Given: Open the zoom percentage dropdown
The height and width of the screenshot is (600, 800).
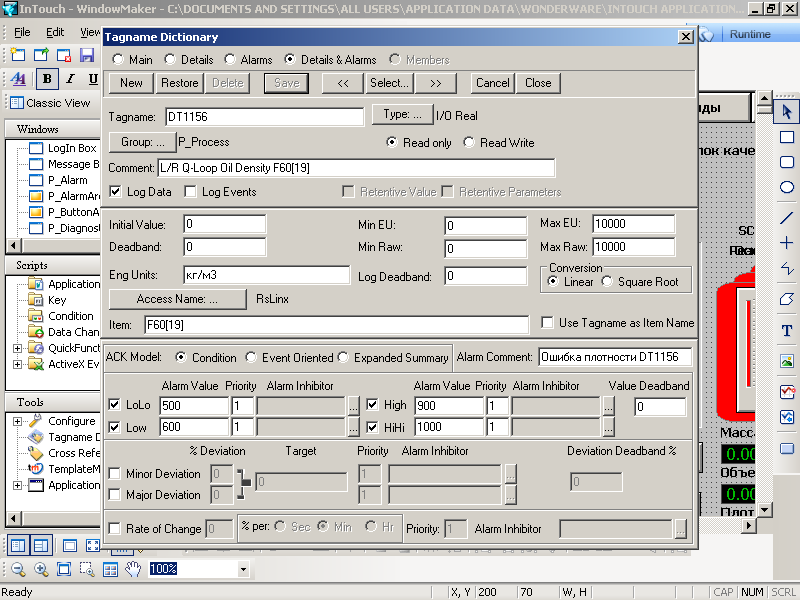Looking at the screenshot, I should coord(243,569).
